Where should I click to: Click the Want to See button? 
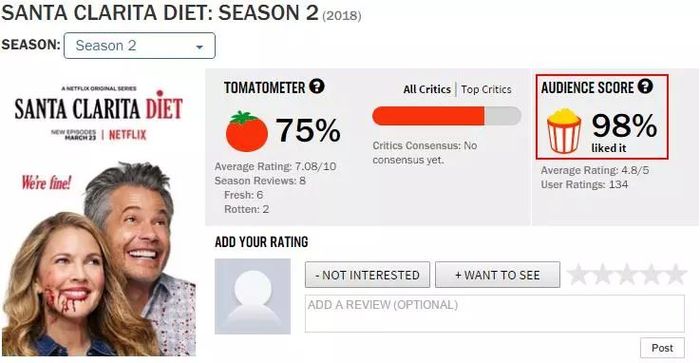pyautogui.click(x=497, y=275)
